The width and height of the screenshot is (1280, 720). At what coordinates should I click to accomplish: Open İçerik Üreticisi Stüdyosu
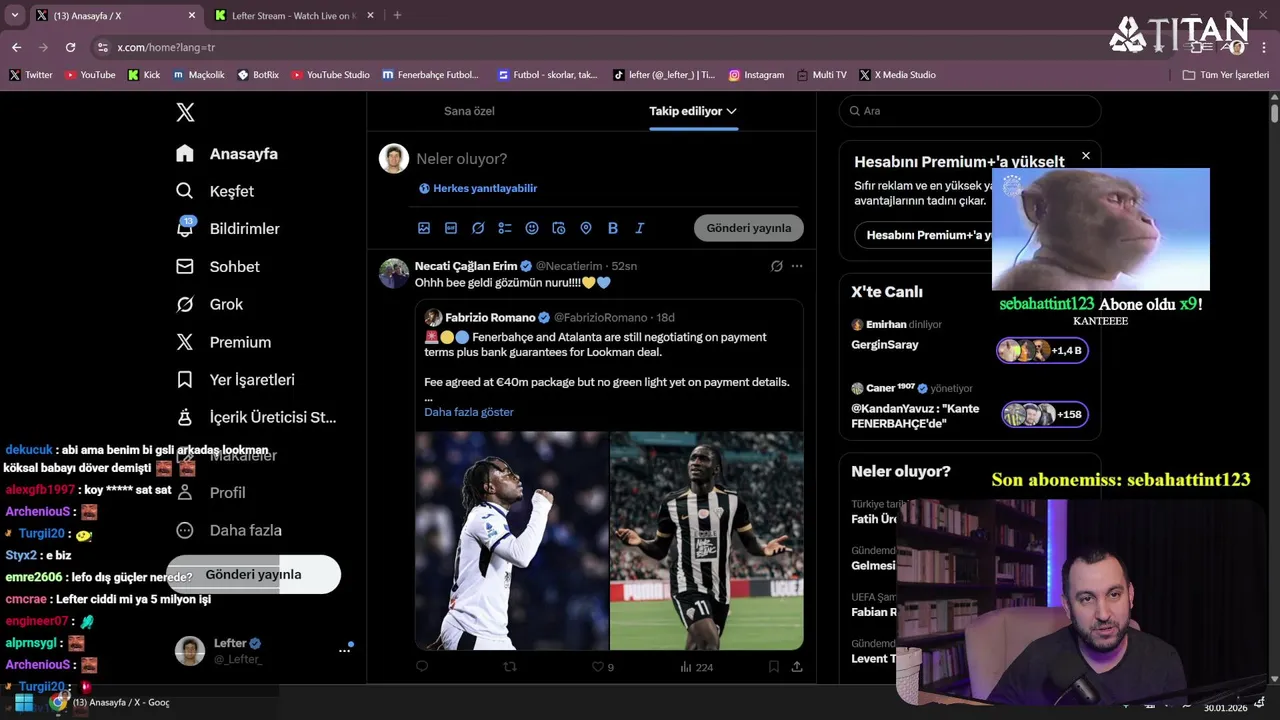click(256, 417)
